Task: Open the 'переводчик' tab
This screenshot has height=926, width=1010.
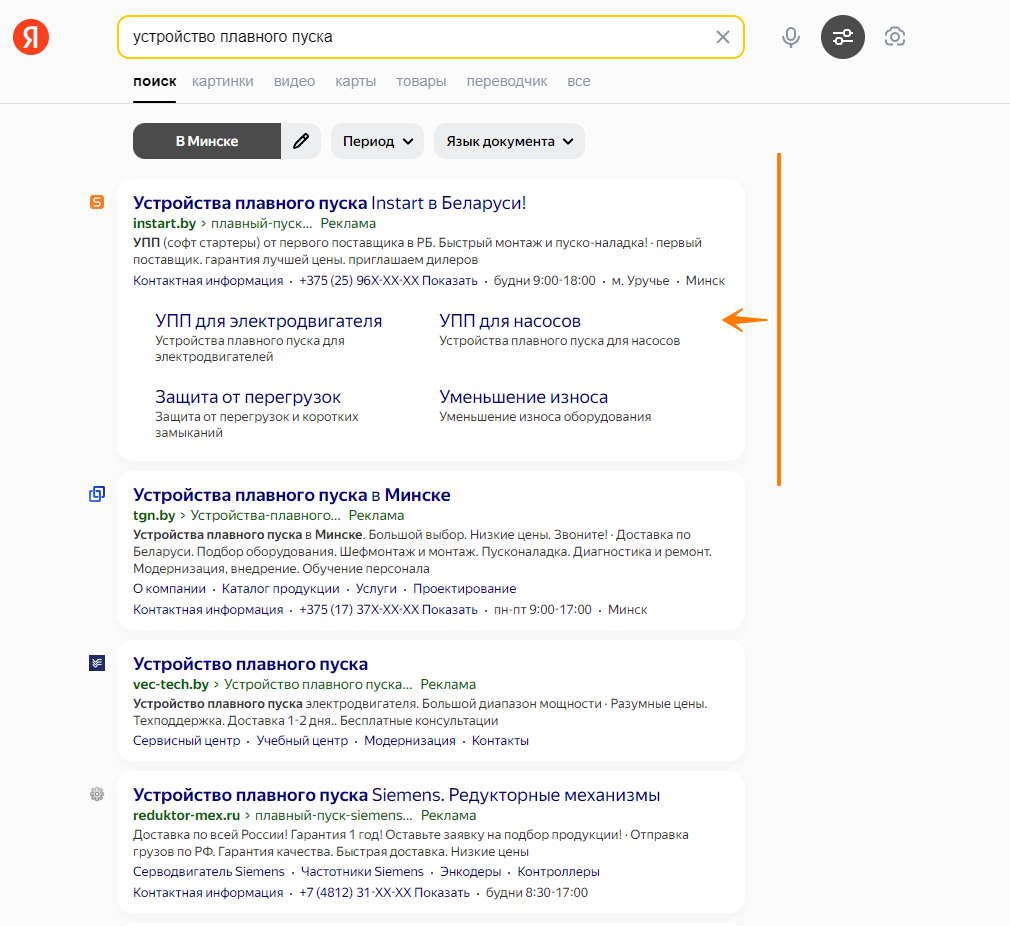Action: (507, 81)
